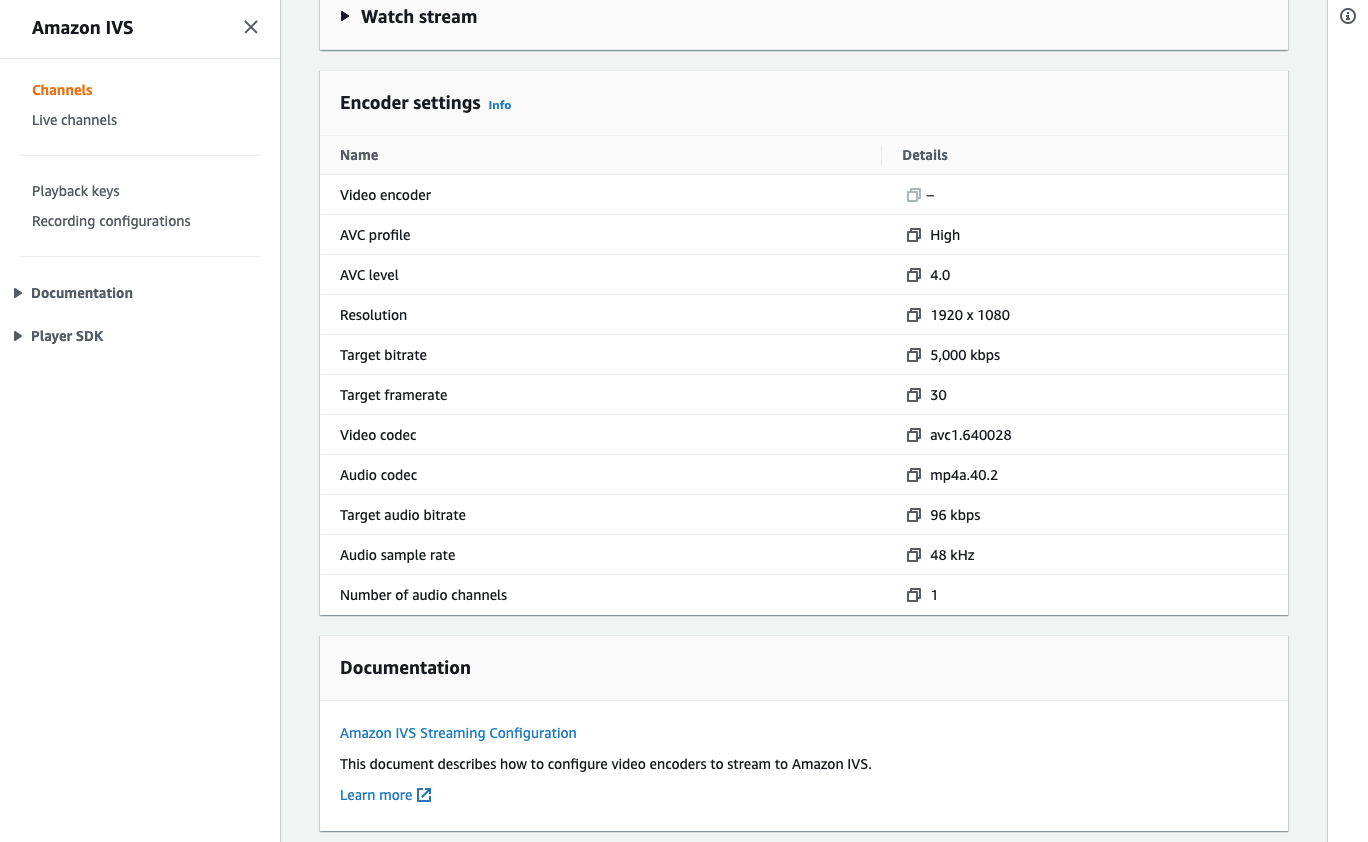
Task: Click the AVC level row label
Action: point(369,275)
